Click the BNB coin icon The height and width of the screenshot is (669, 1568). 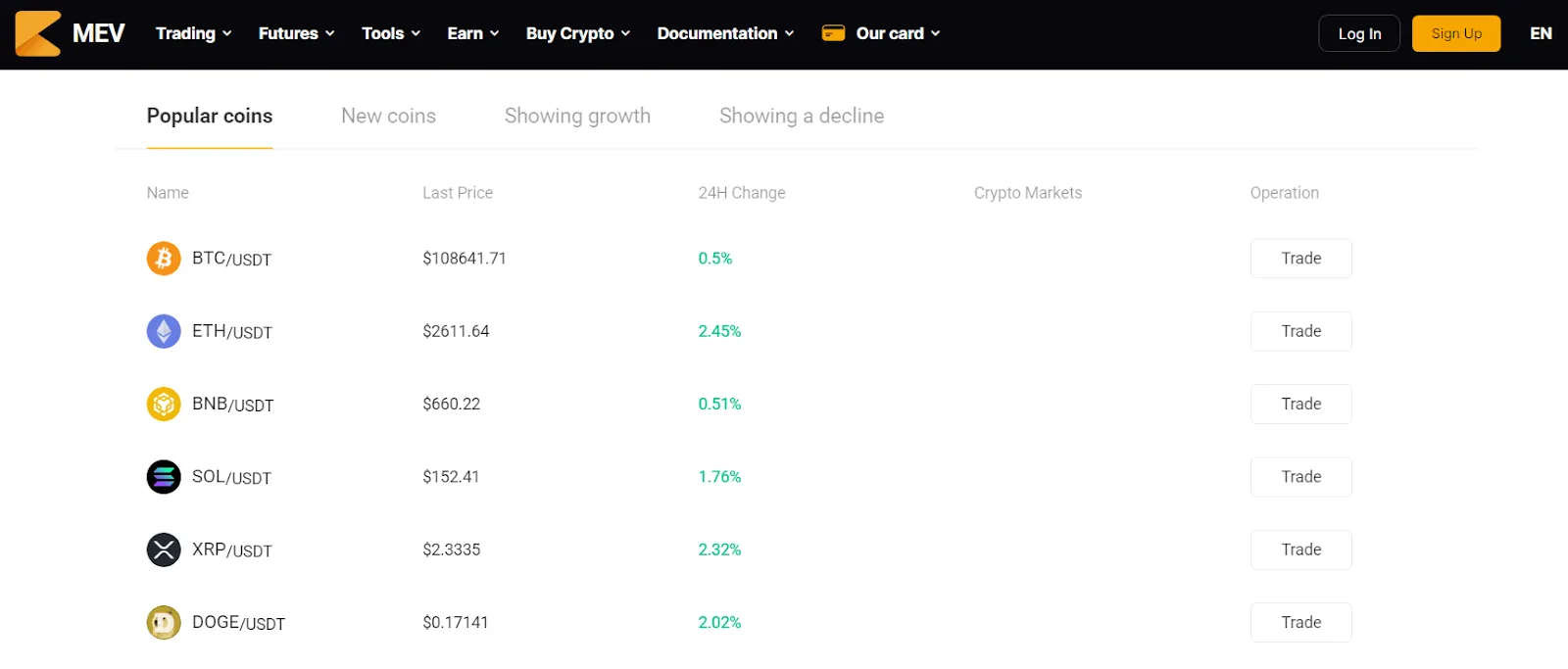pos(164,404)
